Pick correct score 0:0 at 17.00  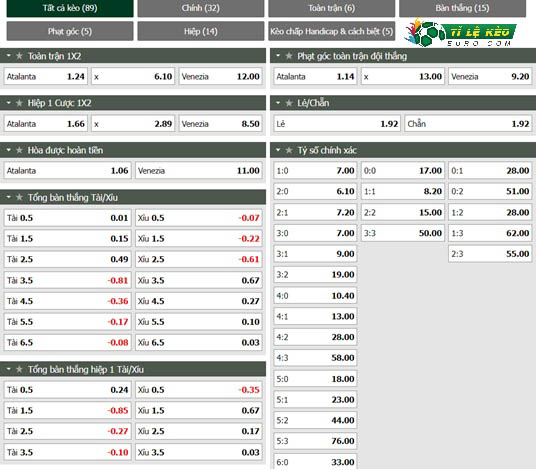(x=403, y=170)
